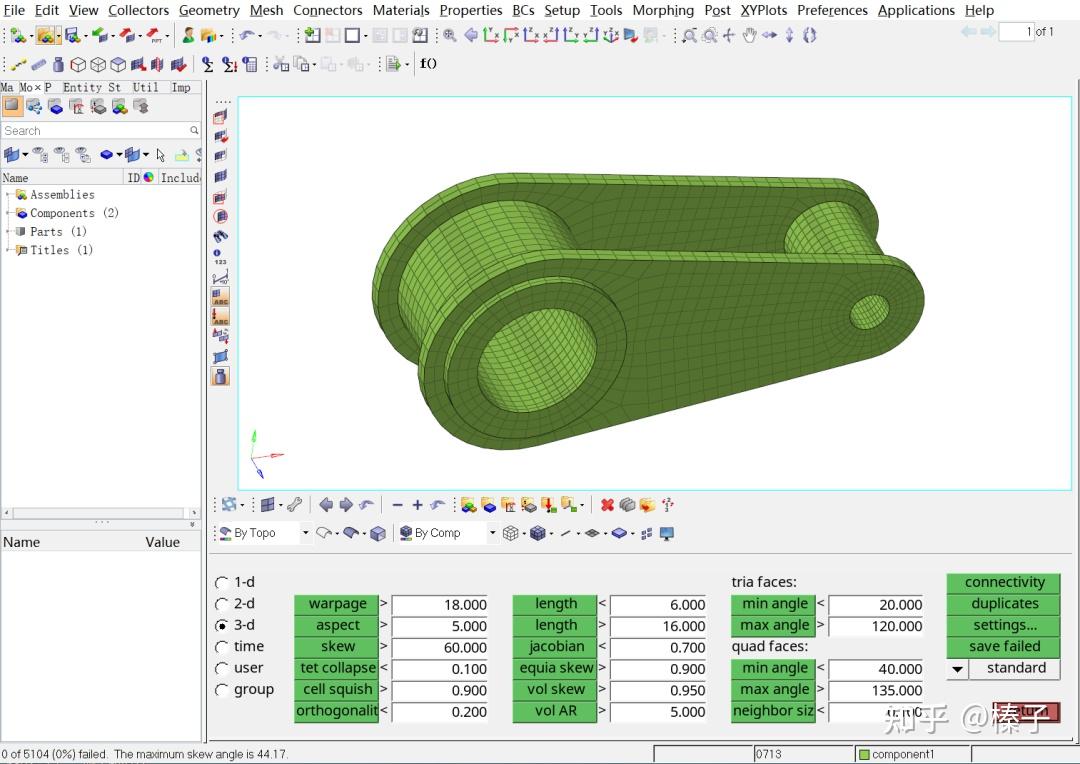This screenshot has width=1080, height=764.
Task: Open the Morphing menu
Action: tap(662, 10)
